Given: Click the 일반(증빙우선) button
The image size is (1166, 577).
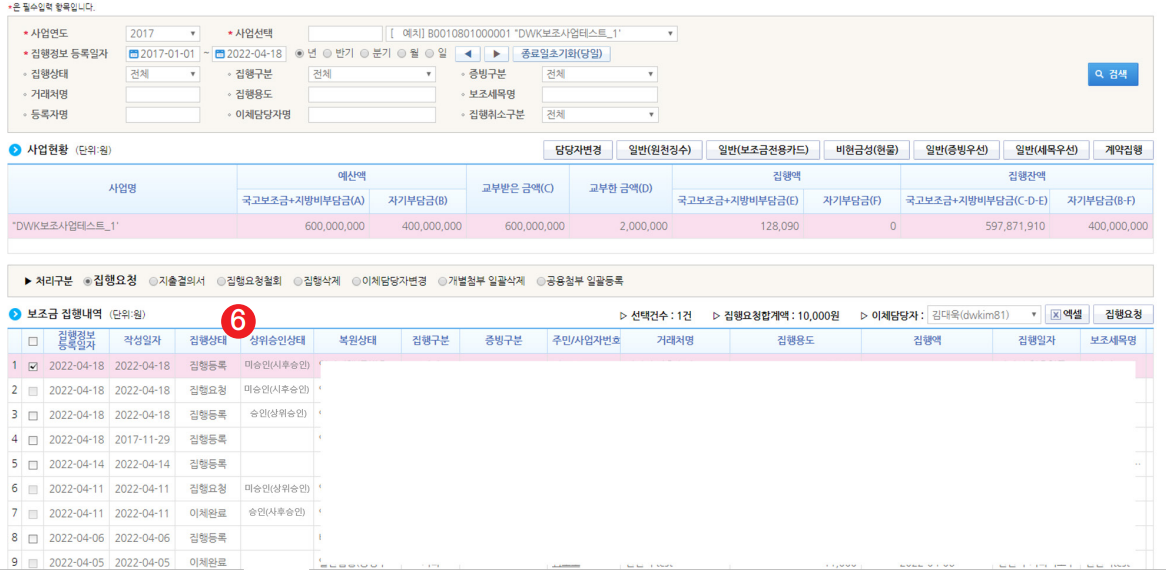Looking at the screenshot, I should (956, 149).
